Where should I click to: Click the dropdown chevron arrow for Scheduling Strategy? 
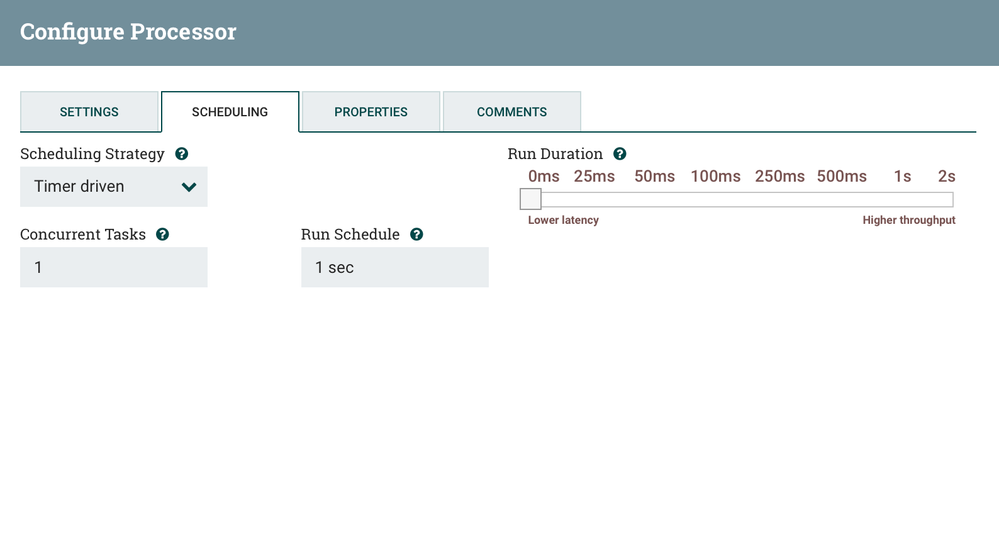[189, 187]
